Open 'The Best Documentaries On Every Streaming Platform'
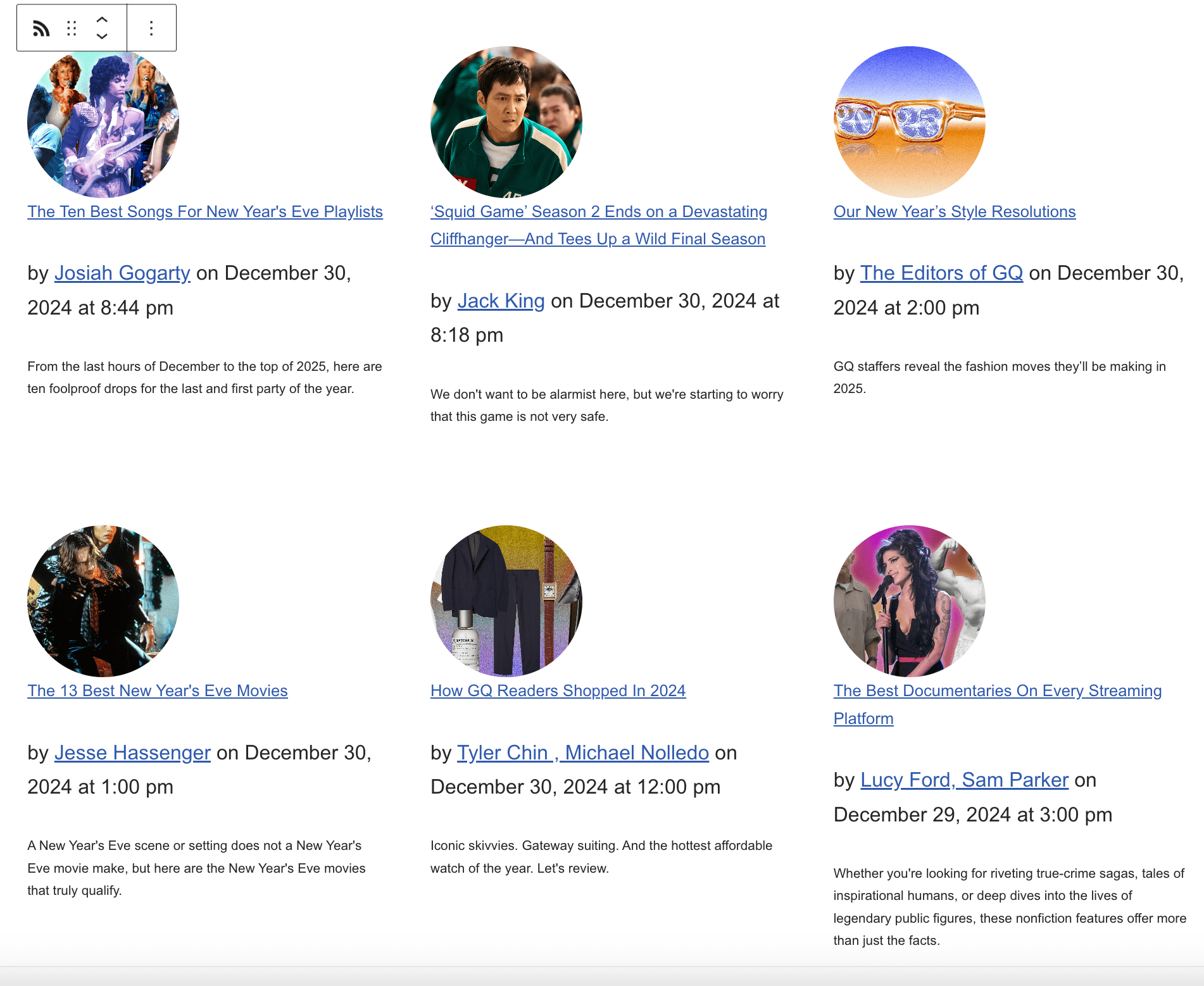 (x=997, y=691)
